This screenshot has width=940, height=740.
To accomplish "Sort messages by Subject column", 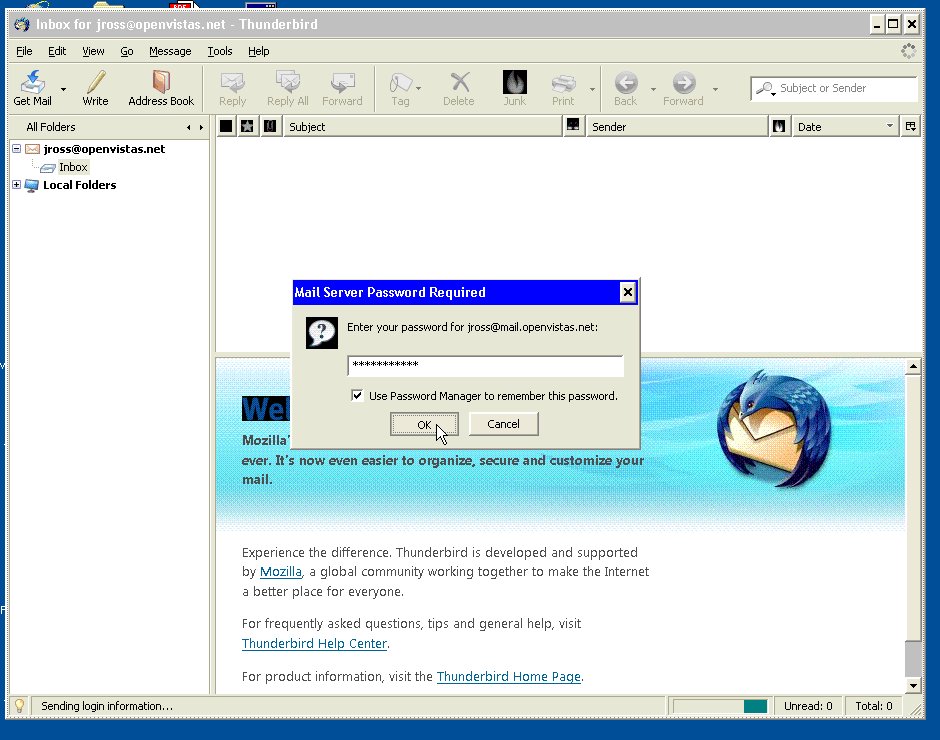I will (422, 127).
